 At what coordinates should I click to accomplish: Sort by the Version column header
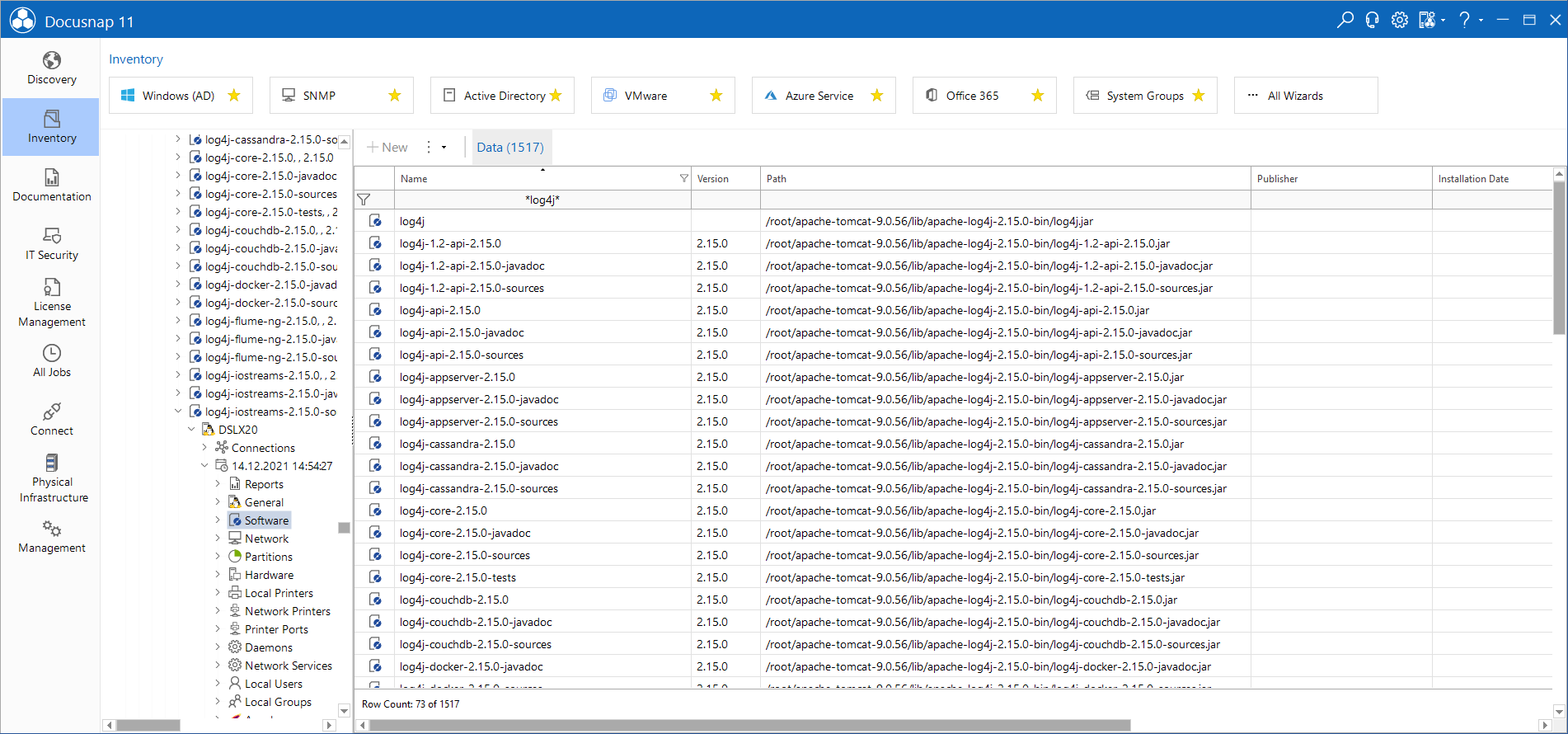[725, 178]
